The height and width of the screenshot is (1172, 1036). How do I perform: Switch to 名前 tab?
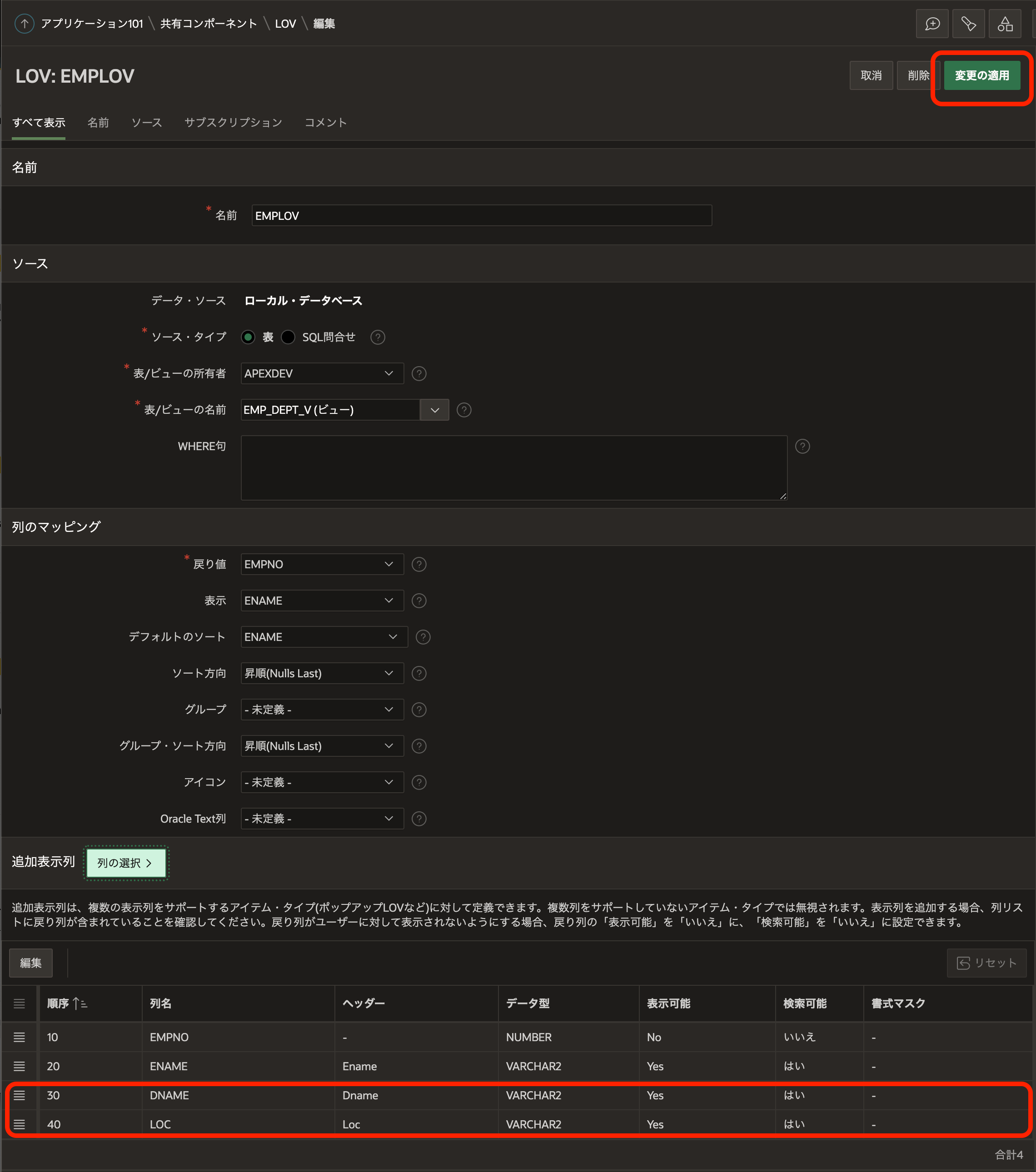98,123
